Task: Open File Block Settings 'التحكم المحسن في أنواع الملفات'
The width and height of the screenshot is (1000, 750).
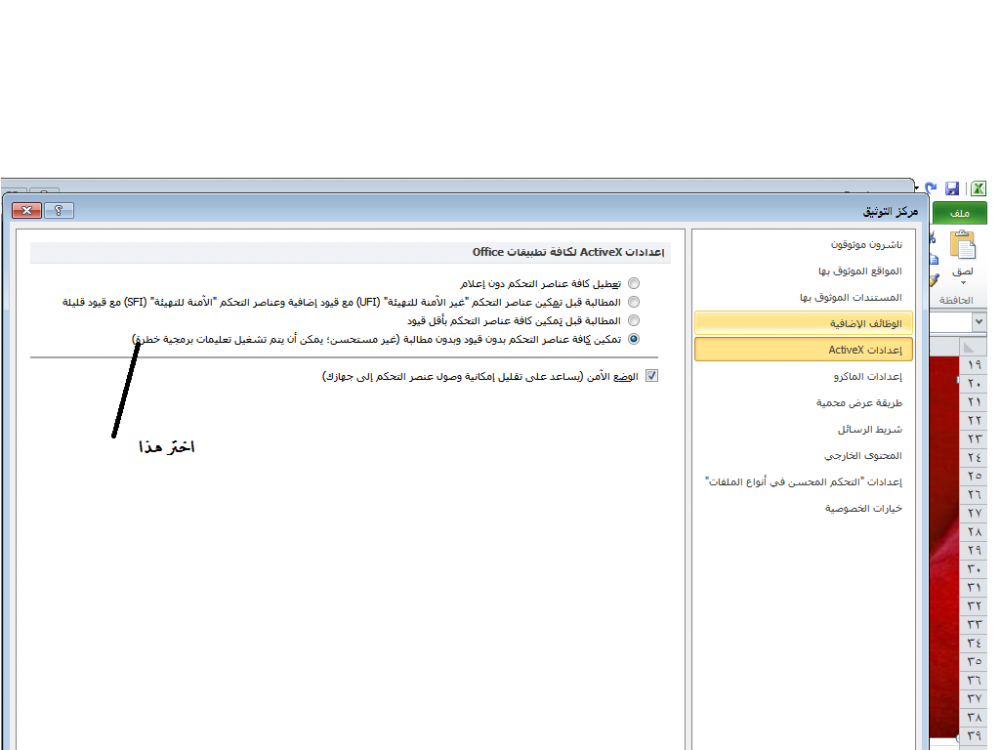Action: pos(804,482)
